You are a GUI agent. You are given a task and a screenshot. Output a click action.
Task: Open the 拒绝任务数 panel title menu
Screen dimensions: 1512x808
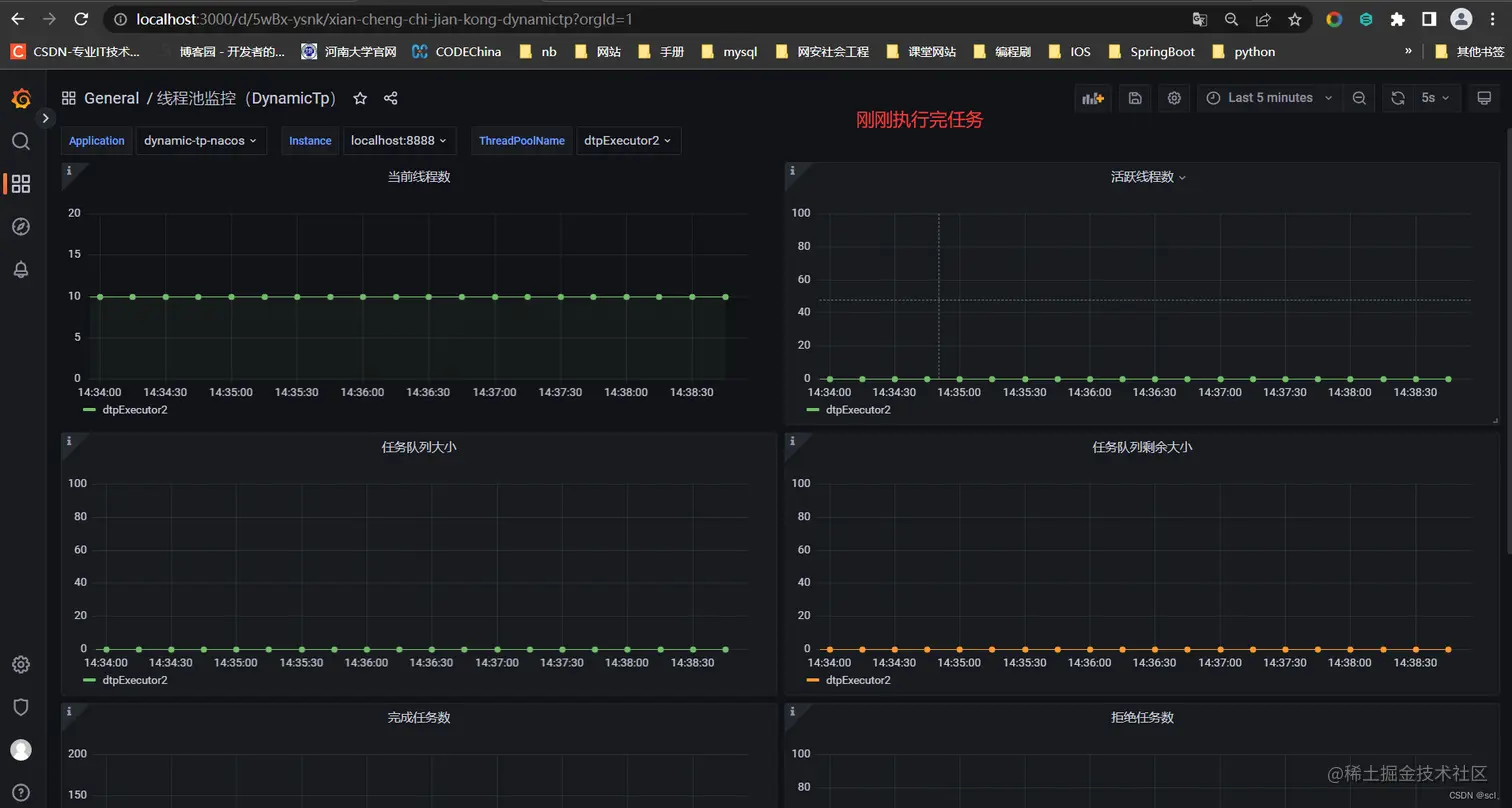1142,717
